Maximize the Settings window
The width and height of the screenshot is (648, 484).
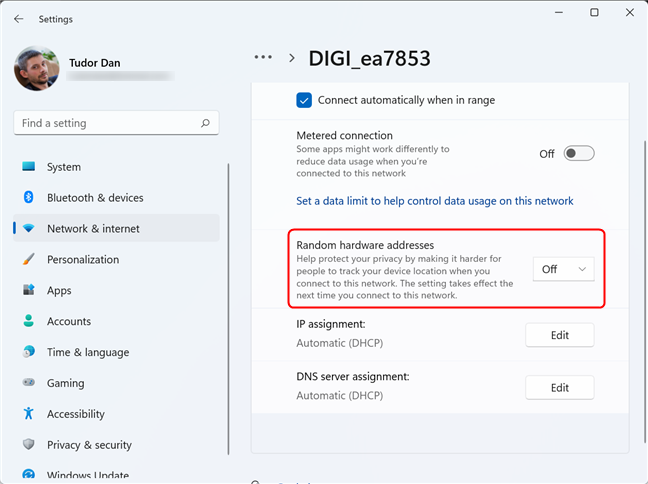(594, 12)
